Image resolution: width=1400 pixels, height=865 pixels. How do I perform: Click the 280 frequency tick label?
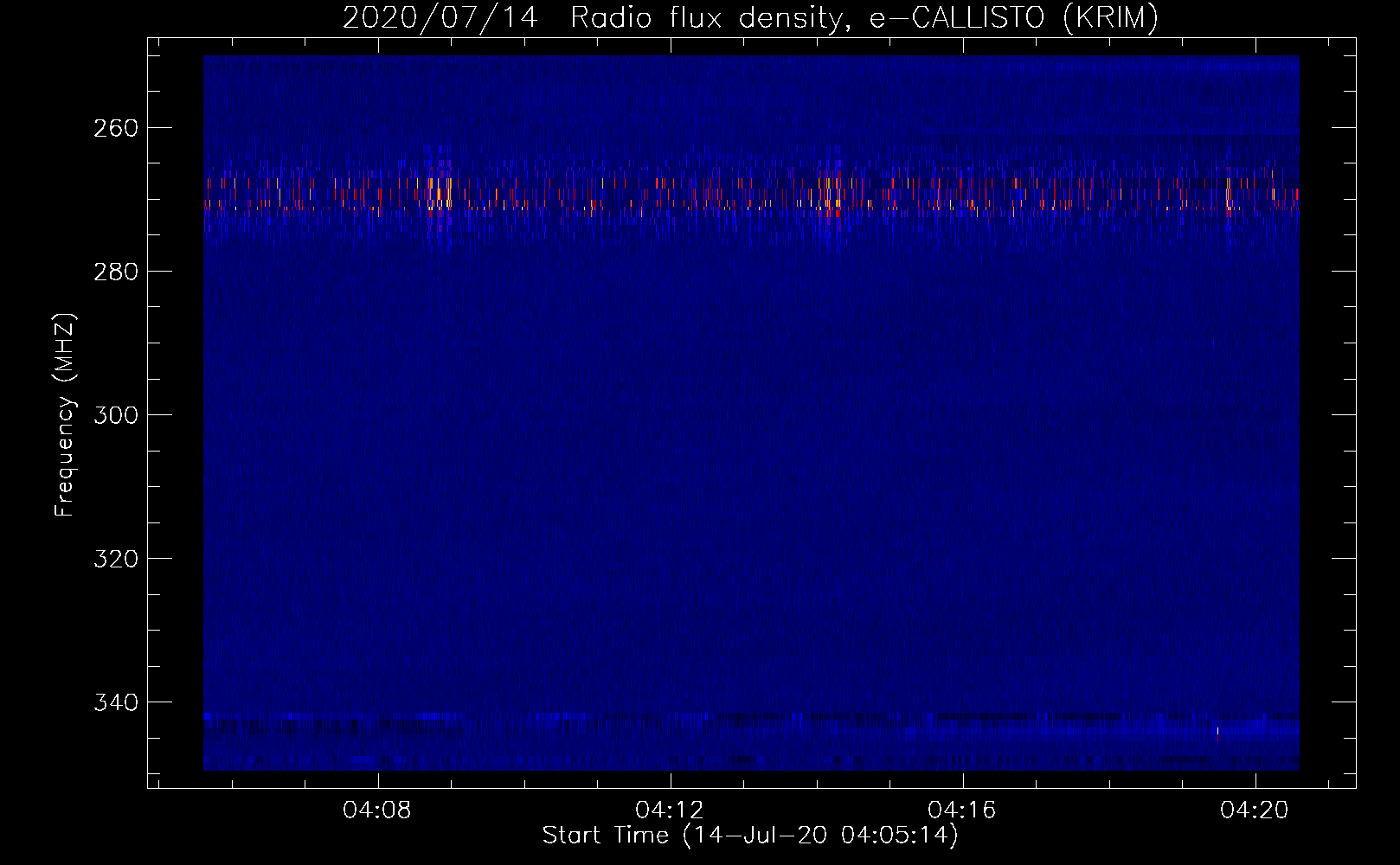115,272
